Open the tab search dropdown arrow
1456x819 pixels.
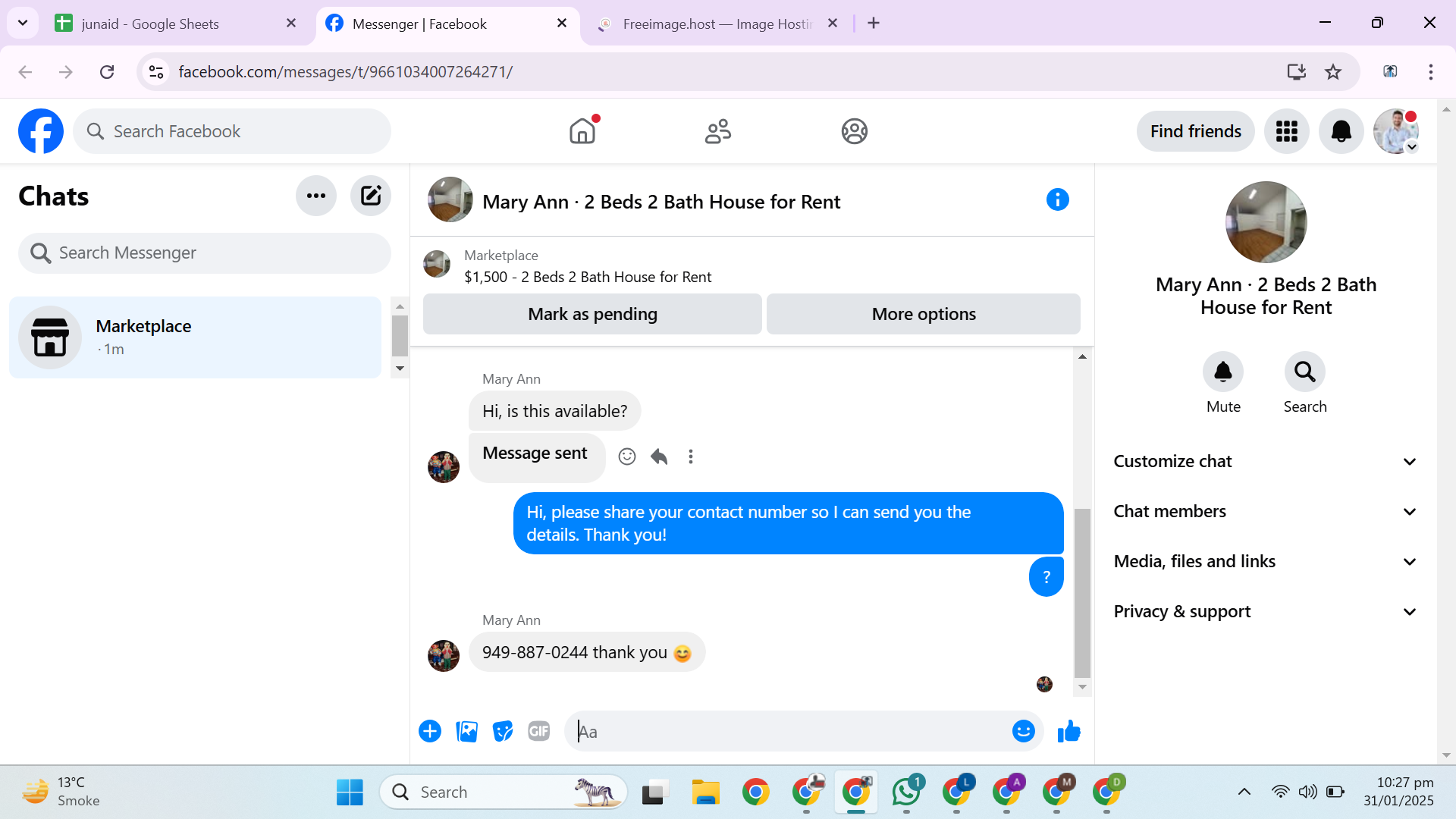click(23, 23)
